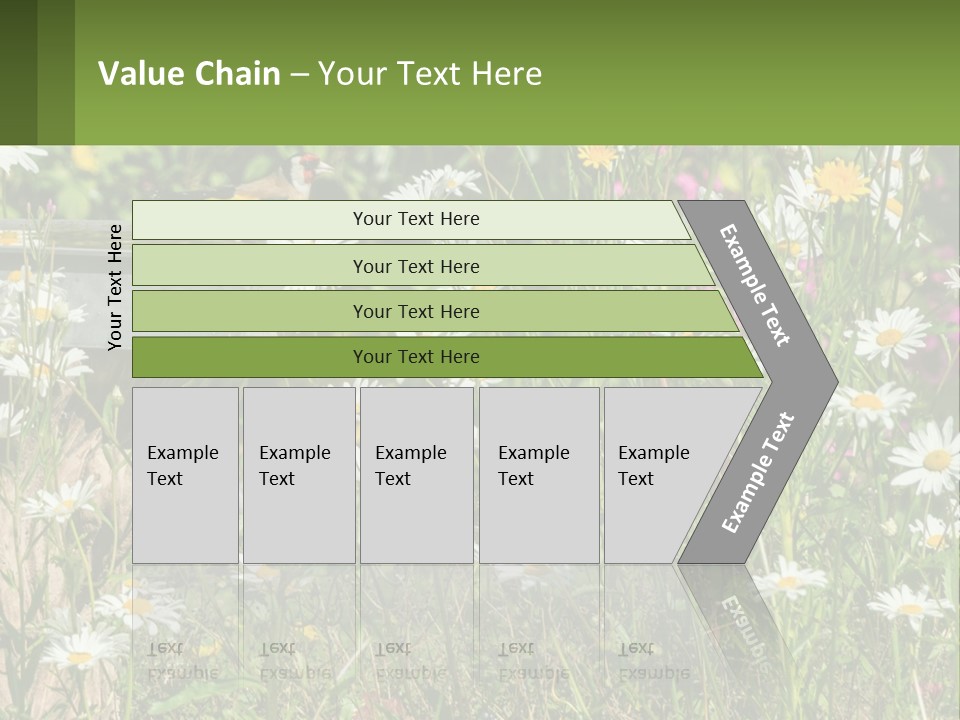Screen dimensions: 960x720
Task: Select the second gray "Example Text" box
Action: click(298, 475)
